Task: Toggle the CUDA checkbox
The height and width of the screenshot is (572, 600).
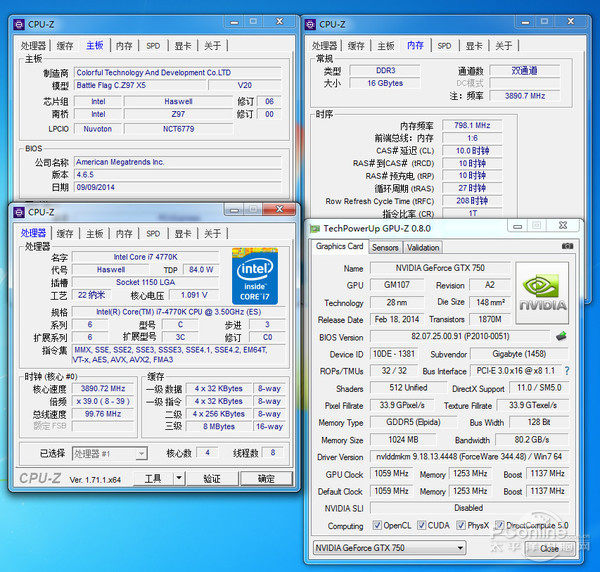Action: coord(422,525)
